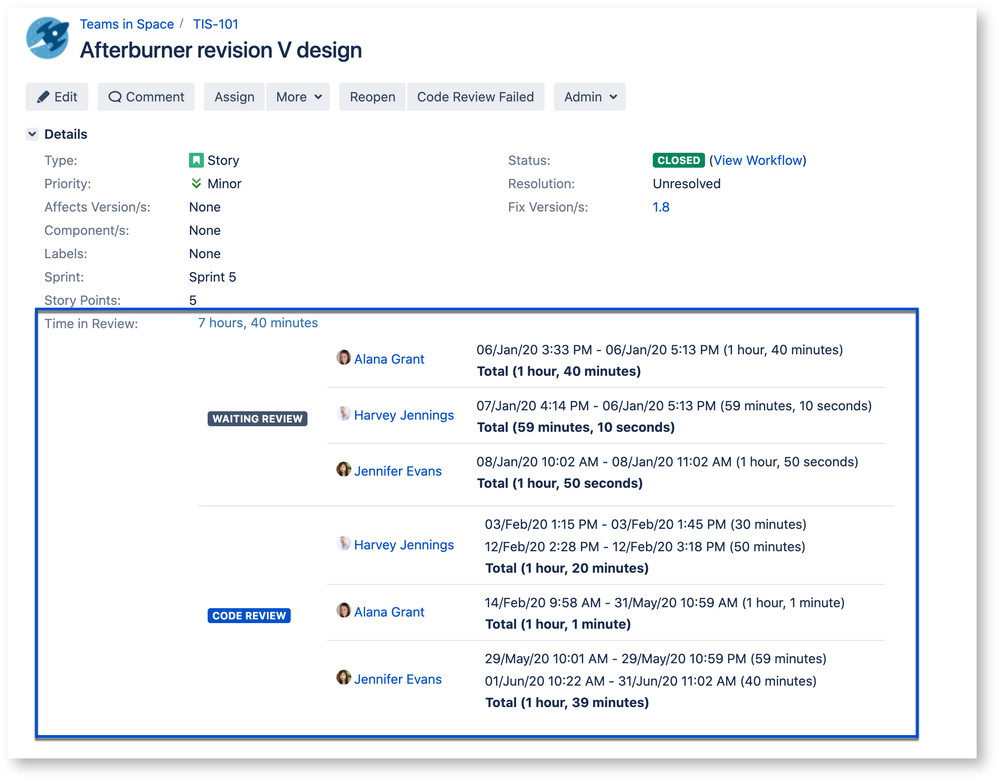Click the 06/Jan/20 3:33 PM time entry
Screen dimensions: 999x781
659,350
